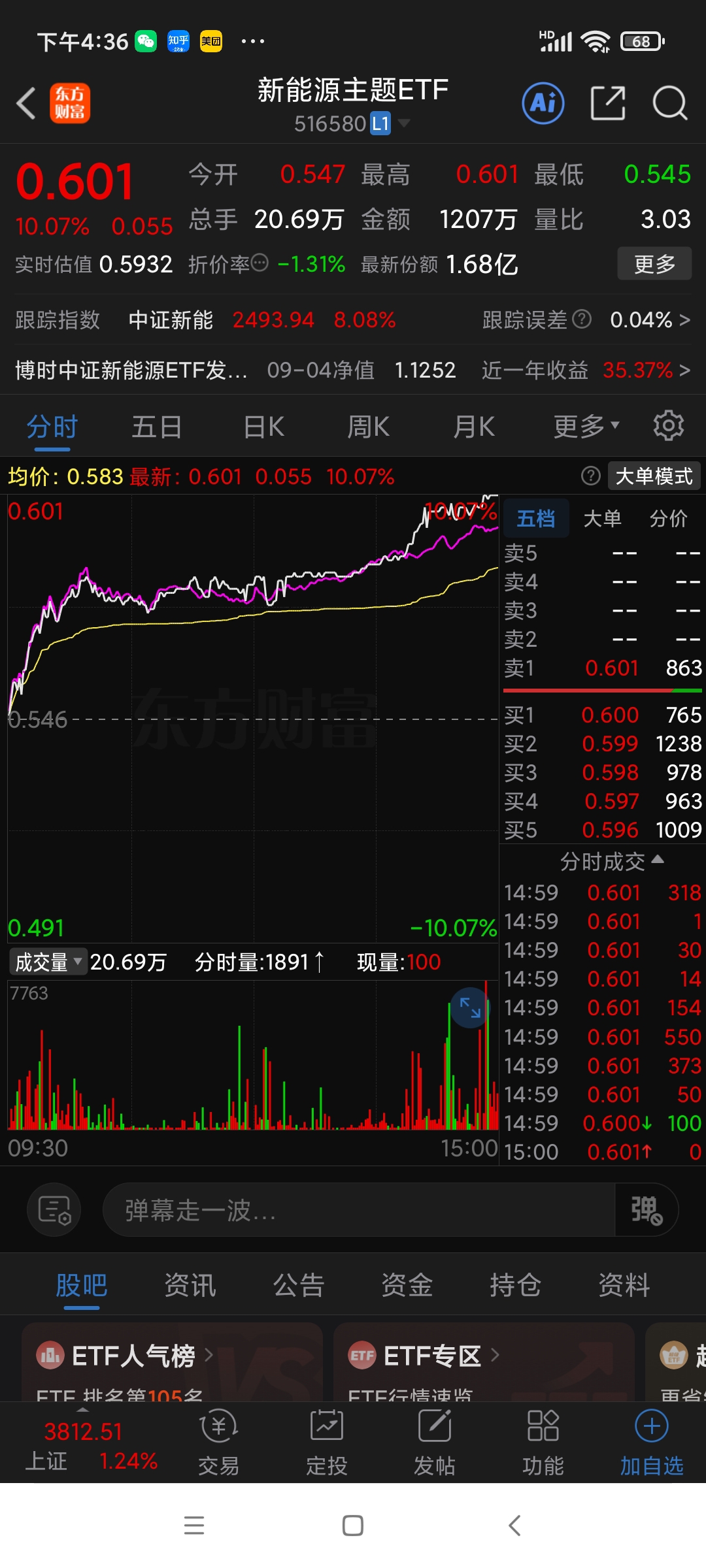Expand stock code dropdown arrow
This screenshot has height=1568, width=706.
tap(405, 123)
